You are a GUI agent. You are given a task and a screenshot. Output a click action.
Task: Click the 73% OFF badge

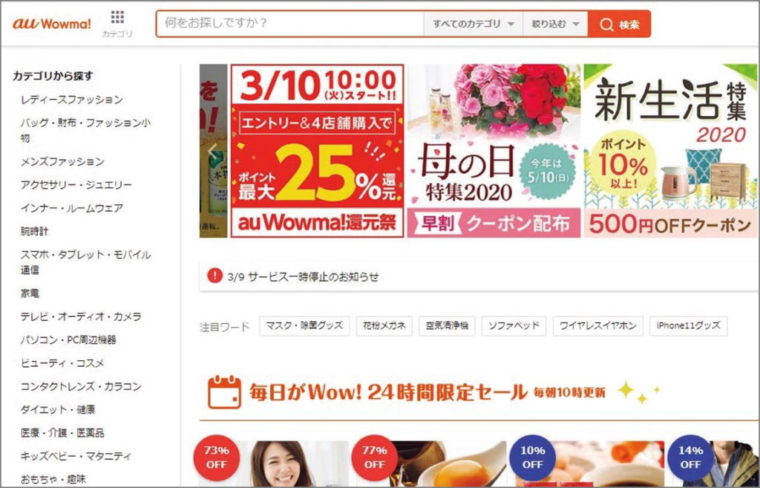click(x=216, y=457)
